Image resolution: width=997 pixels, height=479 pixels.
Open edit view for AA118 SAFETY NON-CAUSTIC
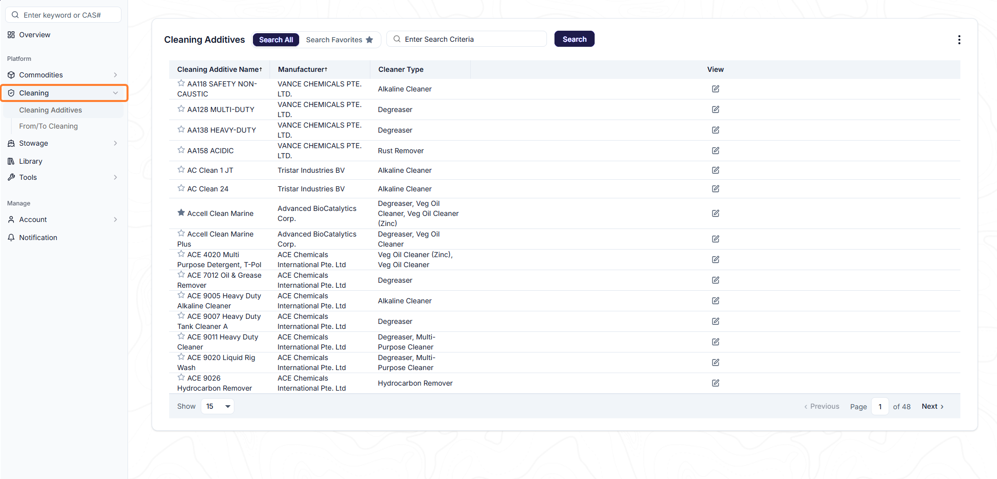click(715, 88)
